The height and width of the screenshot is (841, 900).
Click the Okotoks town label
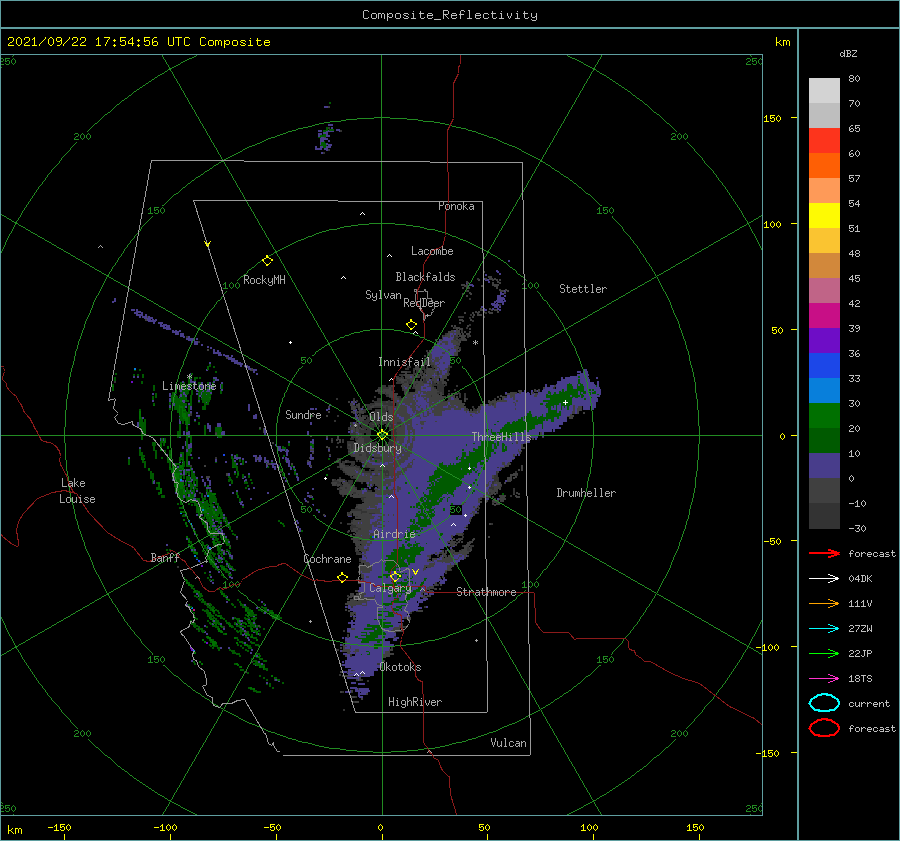tap(400, 667)
